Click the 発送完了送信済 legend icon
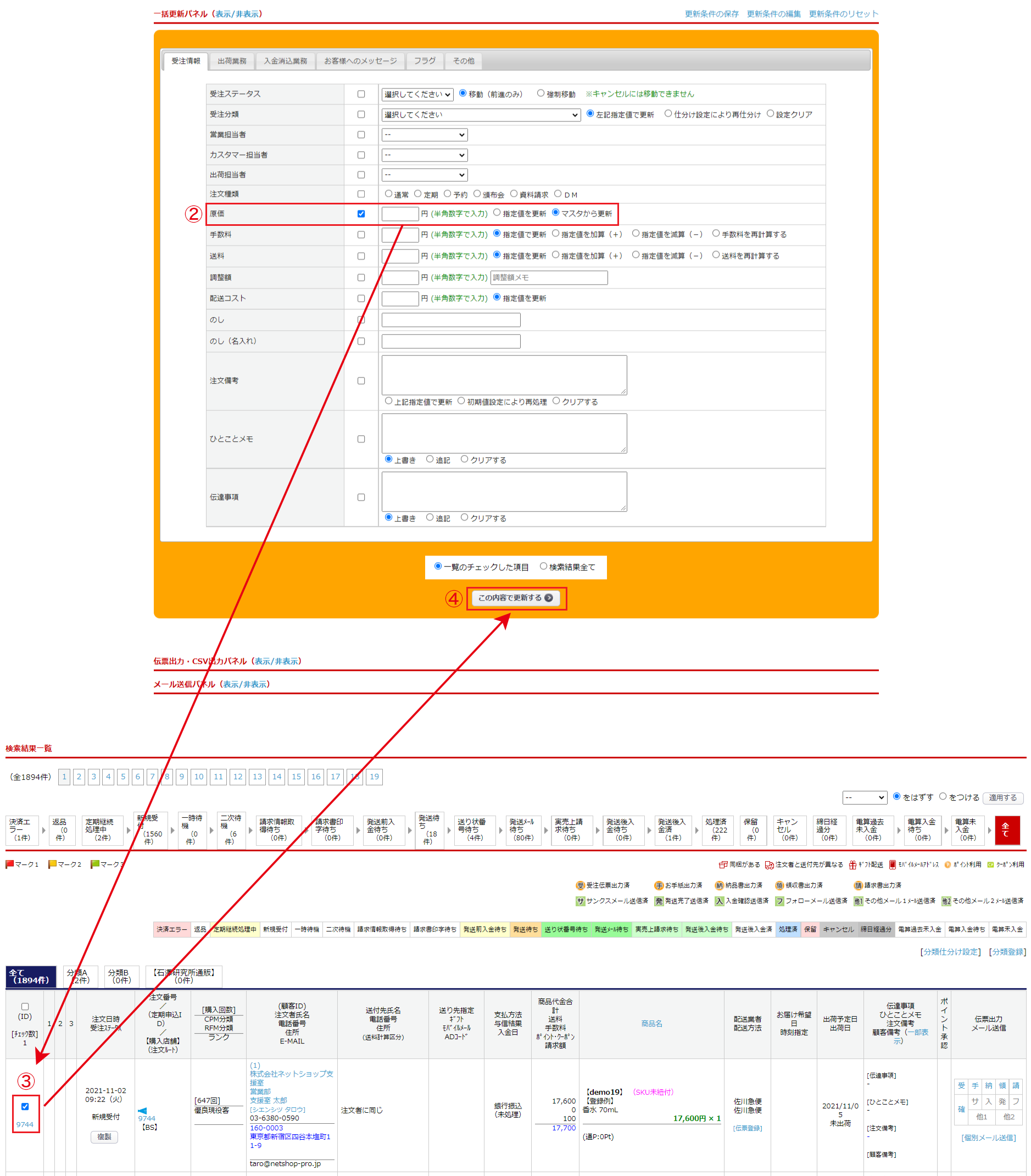1031x1176 pixels. tap(659, 901)
